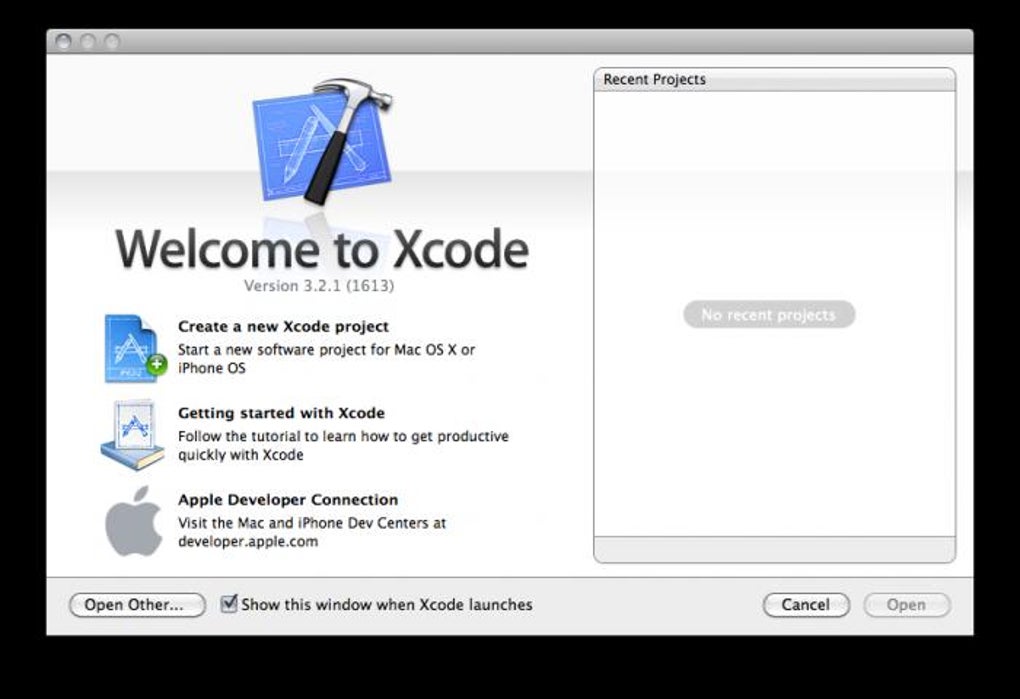Uncheck "Show this window when Xcode launches"
1020x699 pixels.
tap(228, 603)
